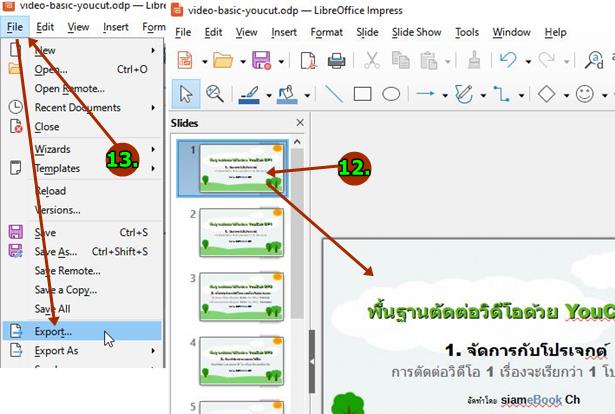
Task: Click the Redo arrow icon
Action: coord(546,60)
